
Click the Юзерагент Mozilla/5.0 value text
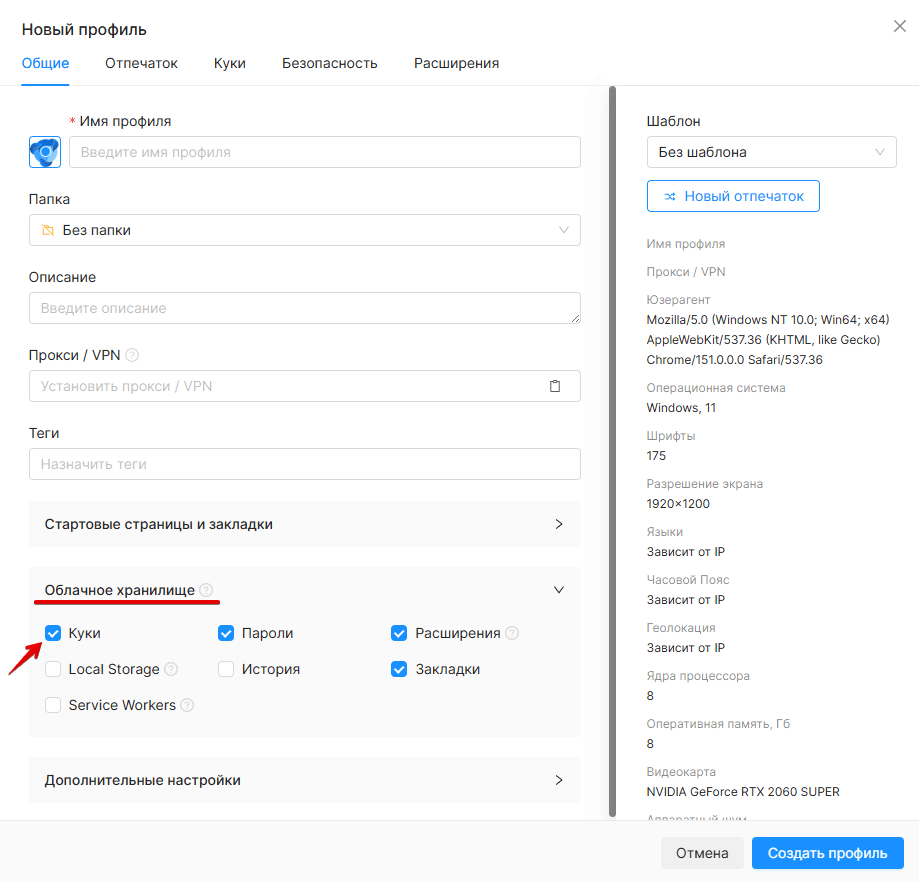point(768,340)
